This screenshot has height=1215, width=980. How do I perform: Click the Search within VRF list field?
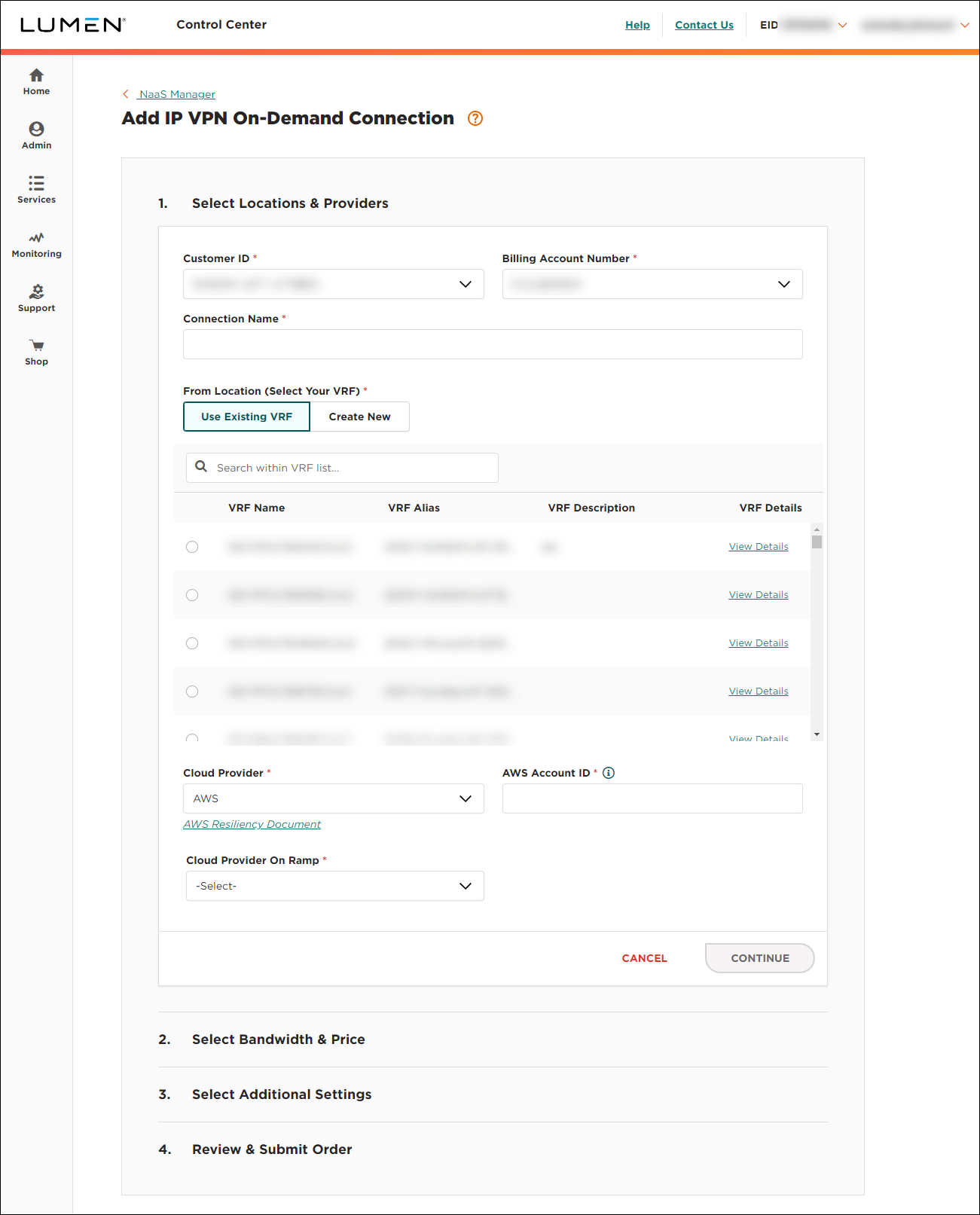(x=342, y=468)
